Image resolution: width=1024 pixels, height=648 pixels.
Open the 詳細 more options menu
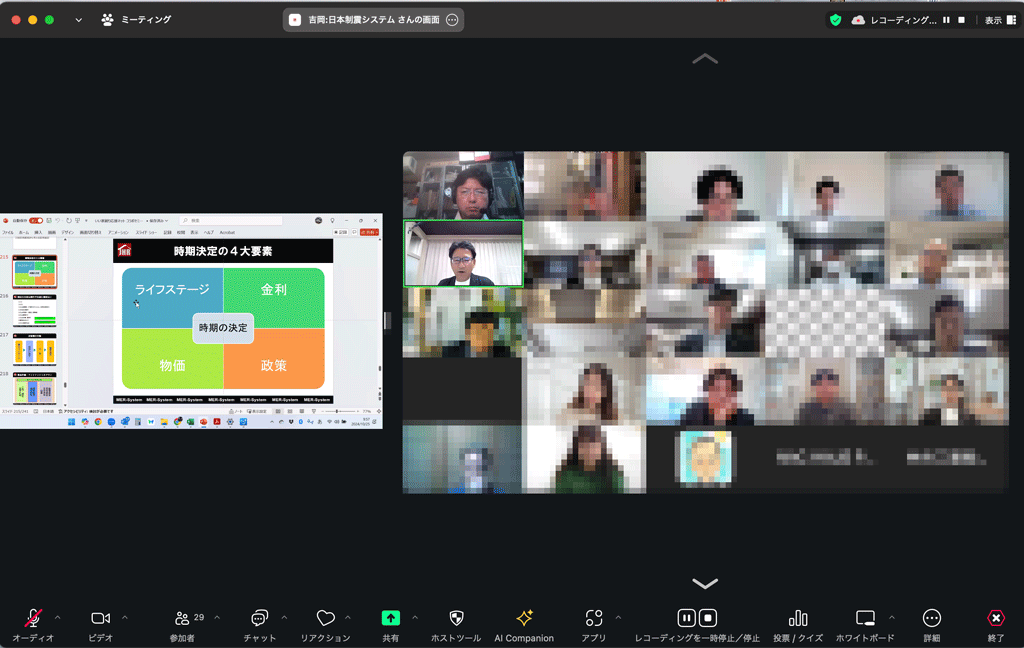(932, 619)
